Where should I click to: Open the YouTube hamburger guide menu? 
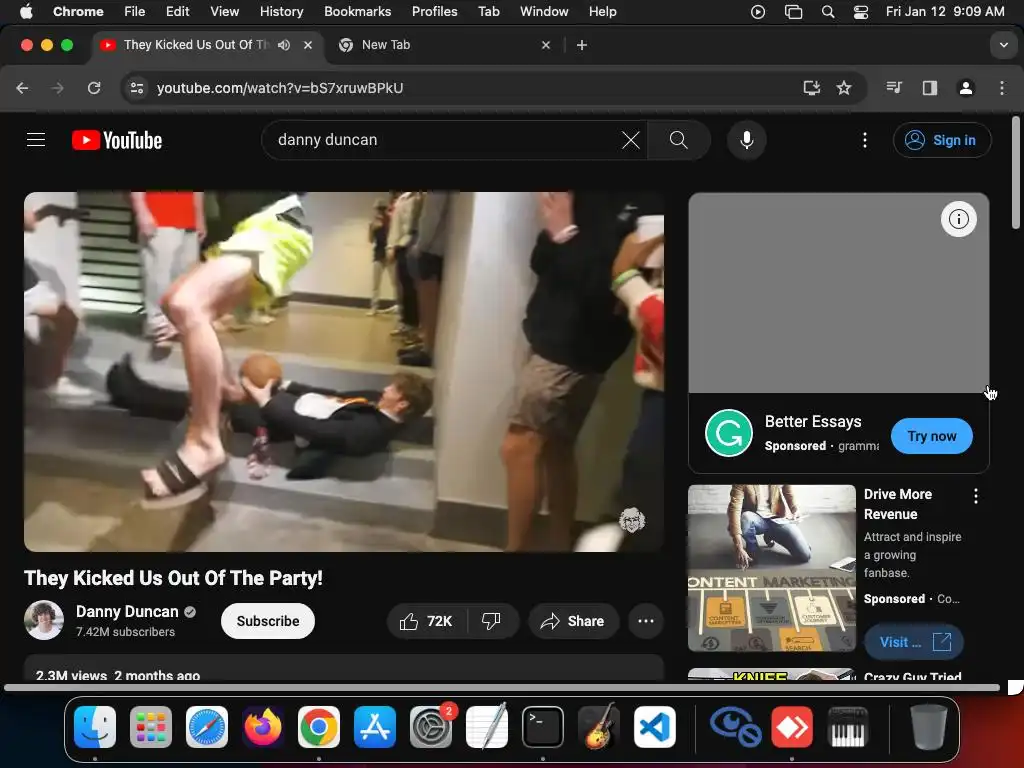36,140
